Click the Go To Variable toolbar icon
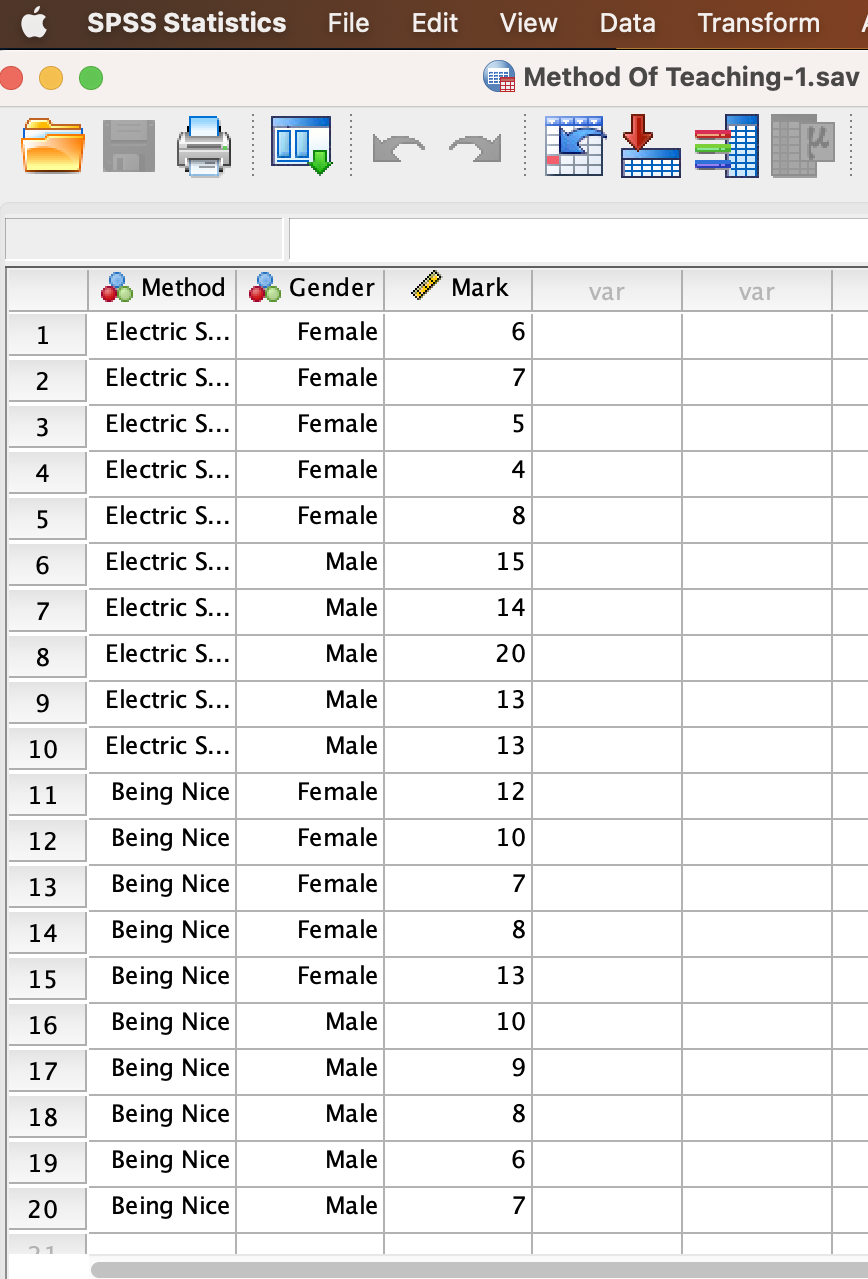This screenshot has width=868, height=1279. click(650, 145)
